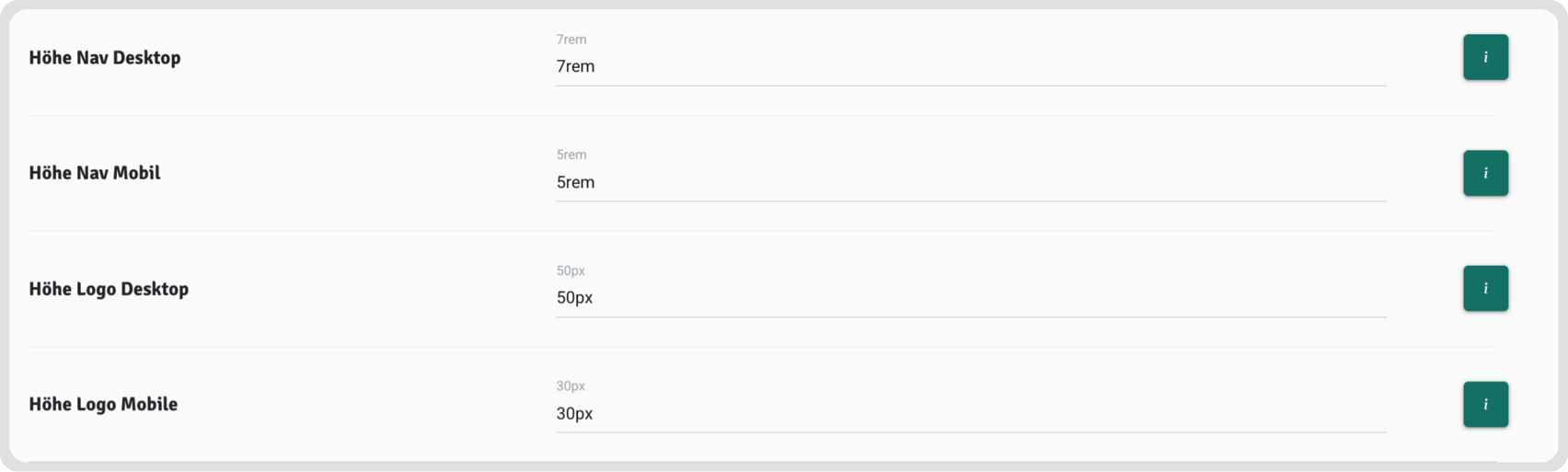The image size is (1568, 472).
Task: Place cursor in the black 7rem value text
Action: coord(576,66)
